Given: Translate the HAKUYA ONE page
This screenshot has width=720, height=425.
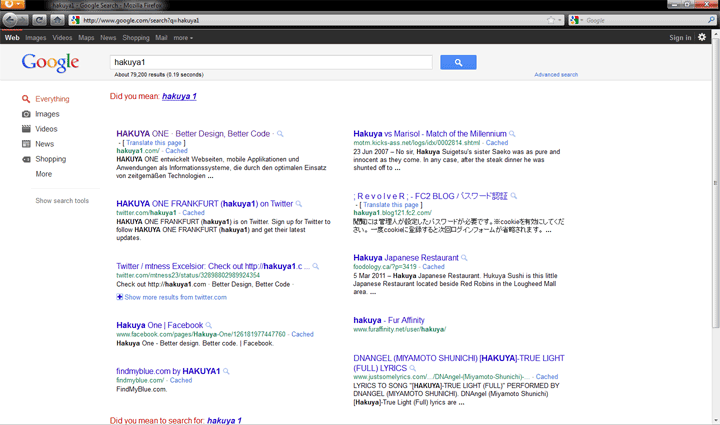Looking at the screenshot, I should pos(154,143).
